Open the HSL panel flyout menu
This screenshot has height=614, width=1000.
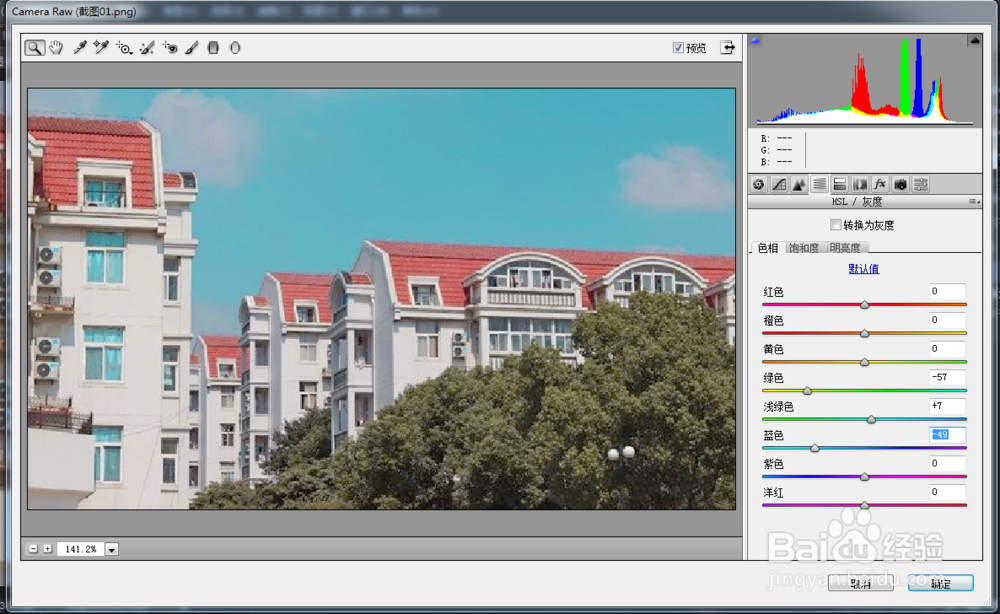(x=974, y=201)
